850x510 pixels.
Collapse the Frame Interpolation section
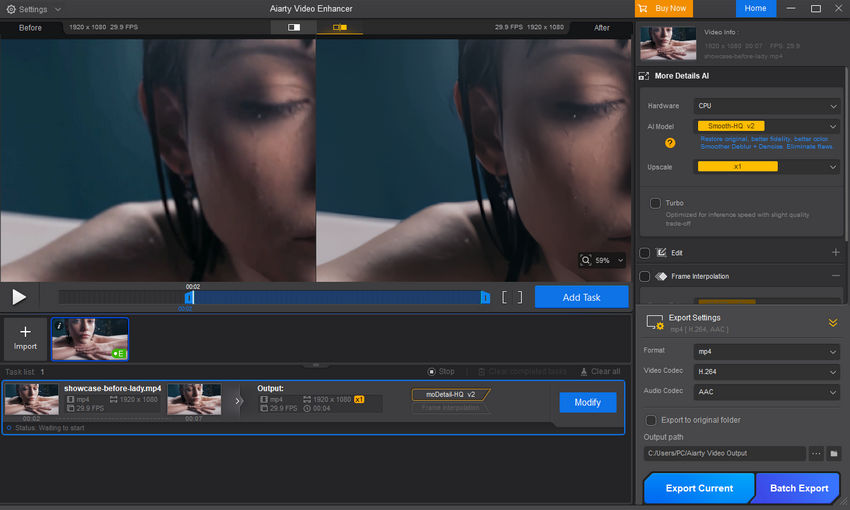[835, 276]
